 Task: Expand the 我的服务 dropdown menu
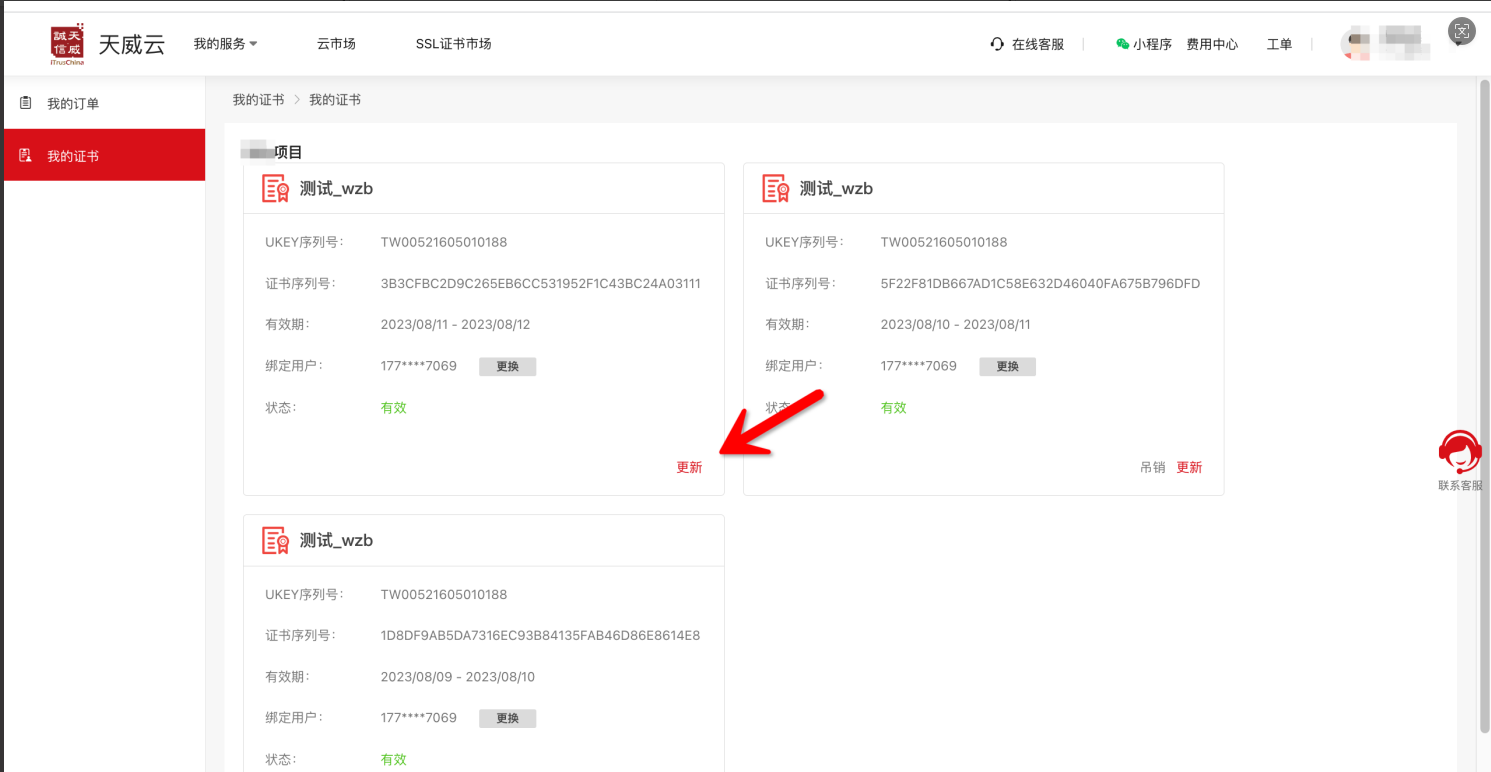point(225,44)
